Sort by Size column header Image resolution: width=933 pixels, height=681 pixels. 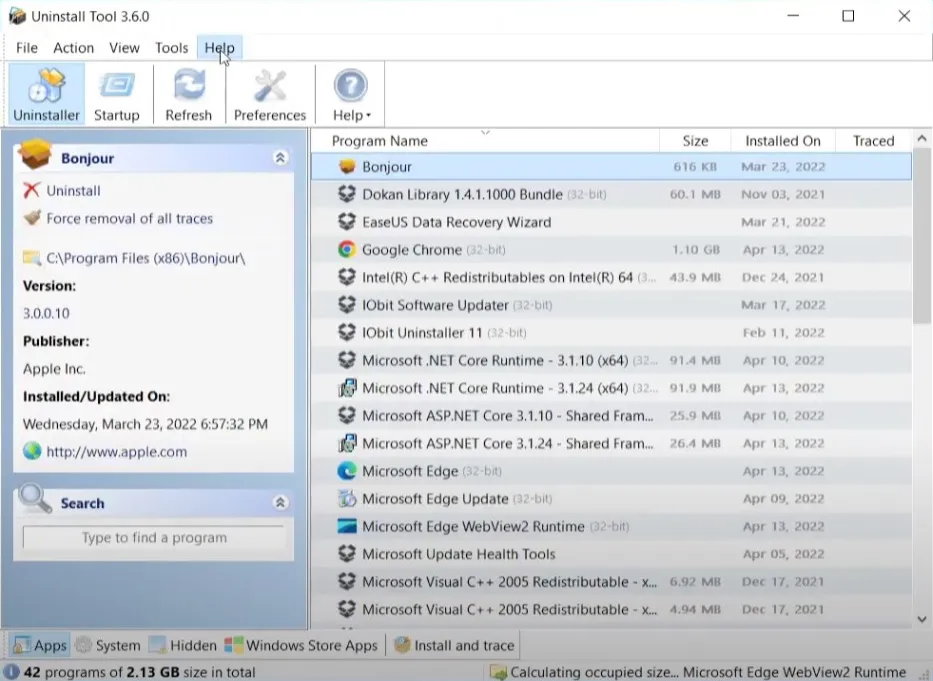pos(695,141)
